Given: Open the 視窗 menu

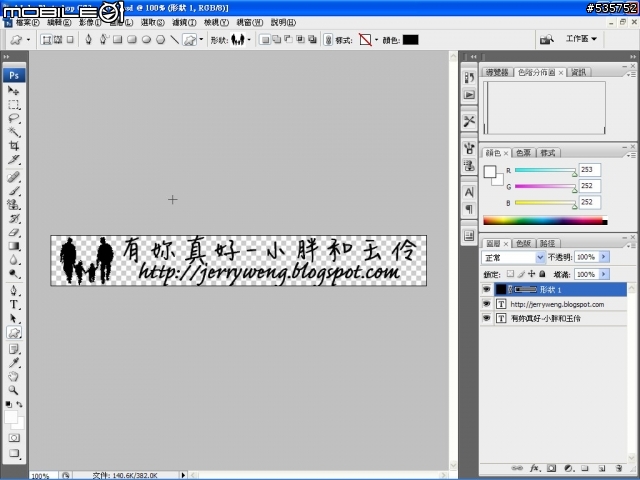Looking at the screenshot, I should pyautogui.click(x=250, y=22).
